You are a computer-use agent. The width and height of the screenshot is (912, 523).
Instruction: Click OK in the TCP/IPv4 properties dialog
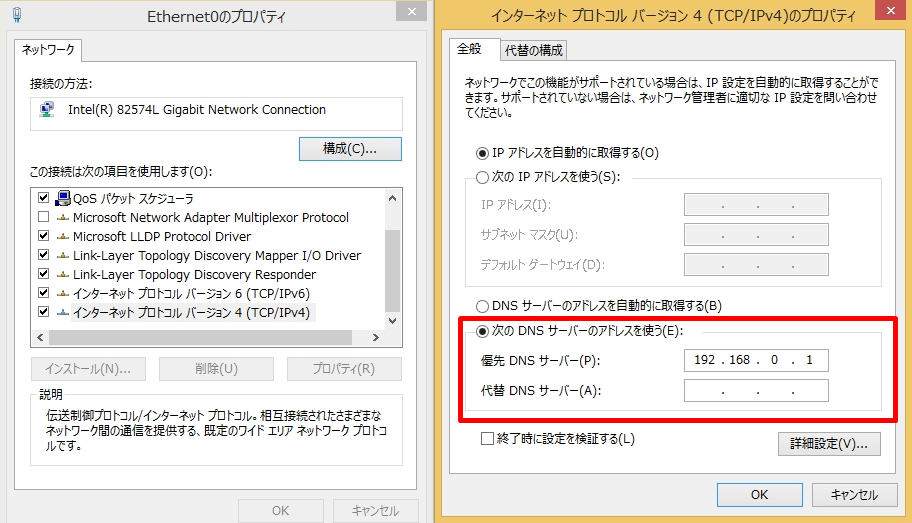[760, 494]
